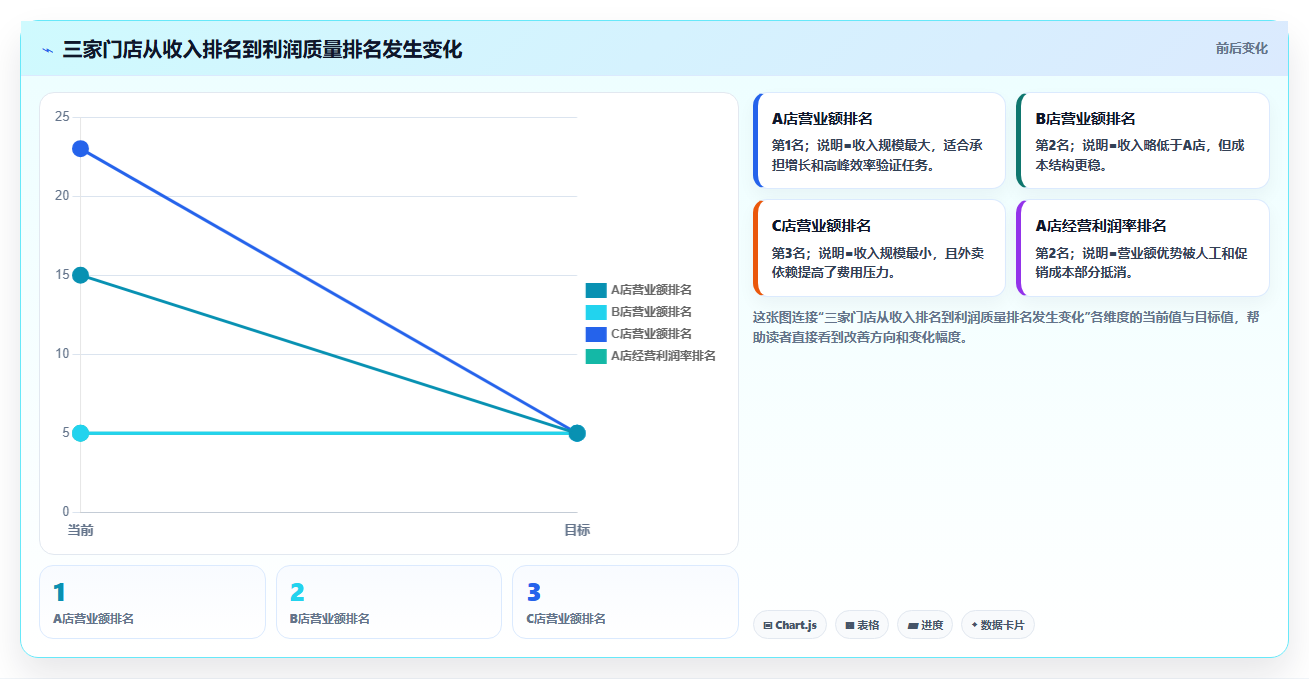Click the teal data point at 15
The width and height of the screenshot is (1309, 679).
[80, 275]
